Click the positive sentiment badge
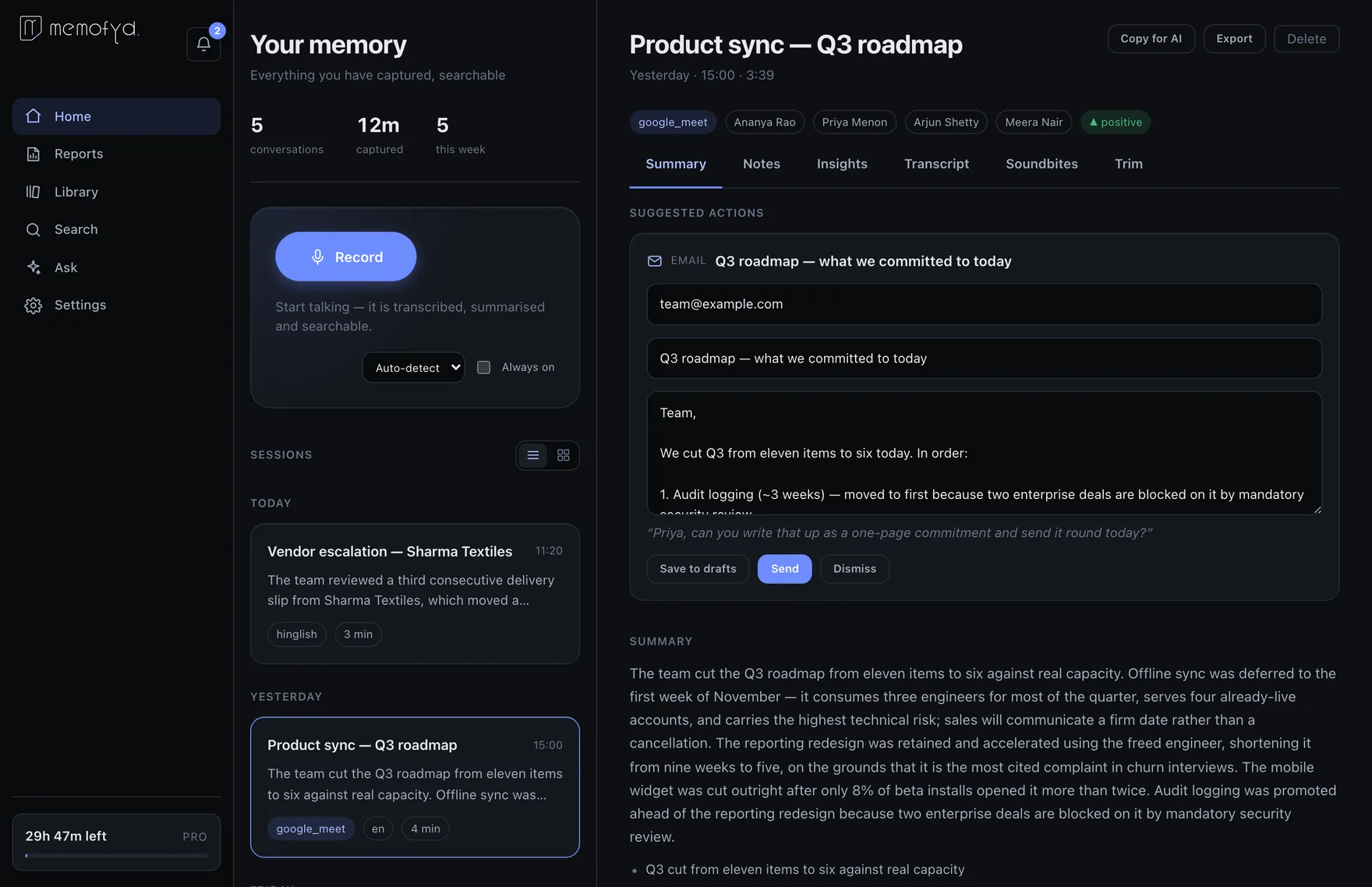 (1116, 122)
